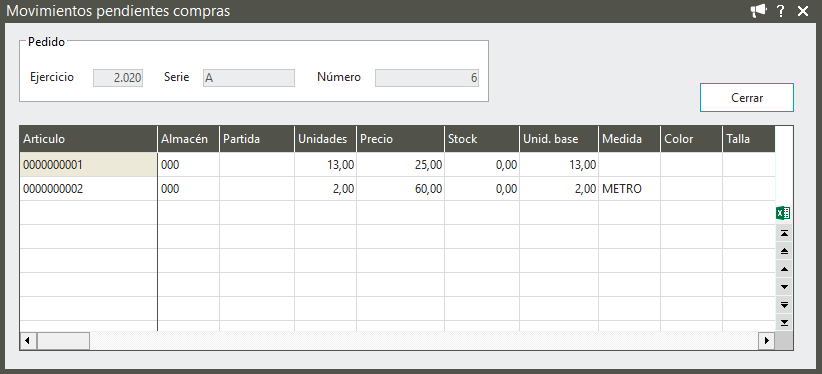
Task: Select Almacén 000 in row 0000000002
Action: [x=189, y=189]
